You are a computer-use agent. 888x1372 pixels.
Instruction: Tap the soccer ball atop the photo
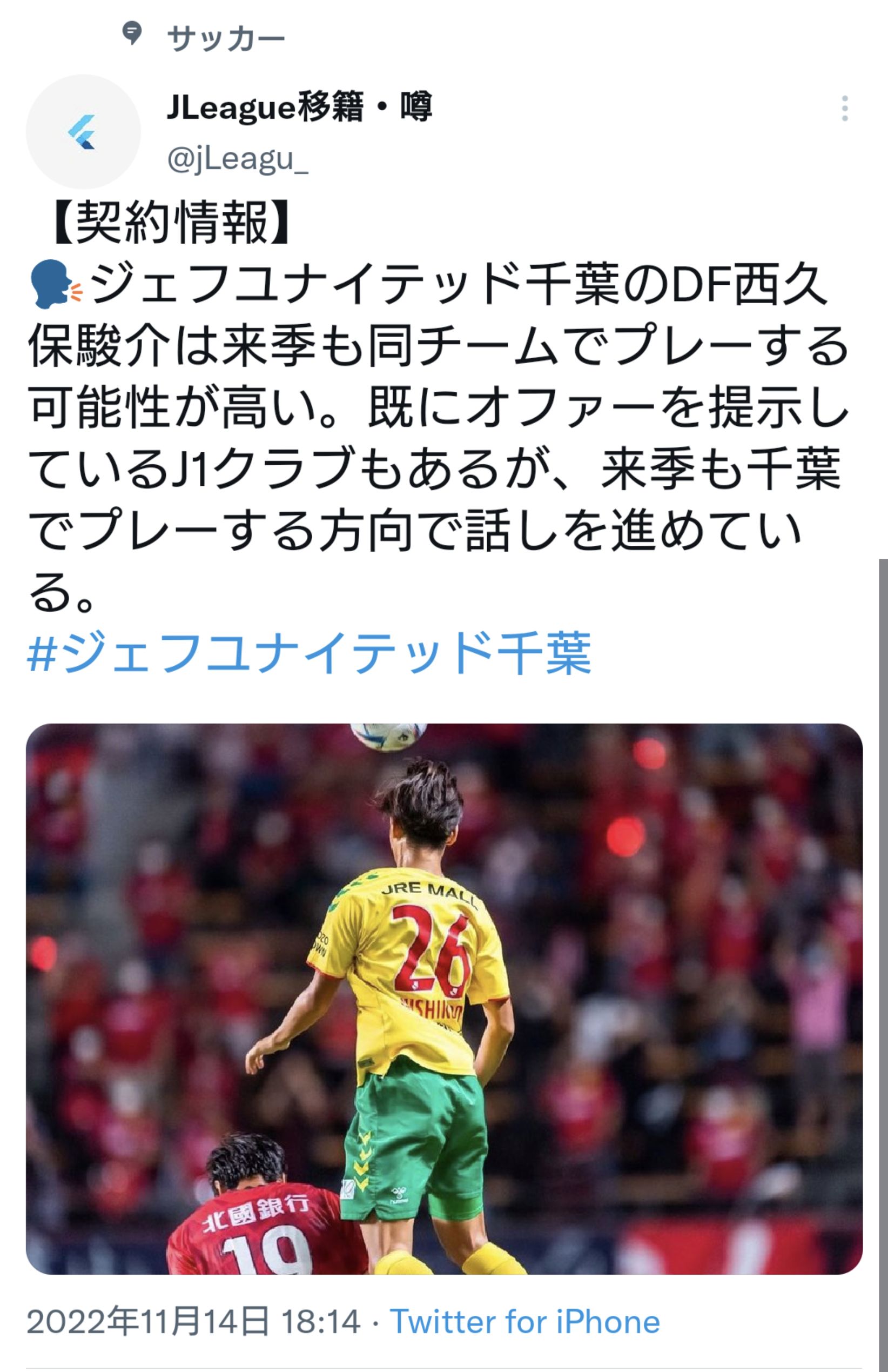point(389,737)
